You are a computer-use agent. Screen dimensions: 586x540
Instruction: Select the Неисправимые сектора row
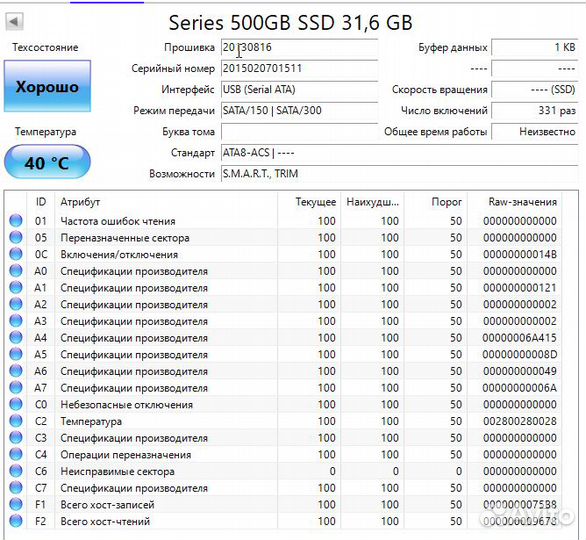pyautogui.click(x=283, y=471)
